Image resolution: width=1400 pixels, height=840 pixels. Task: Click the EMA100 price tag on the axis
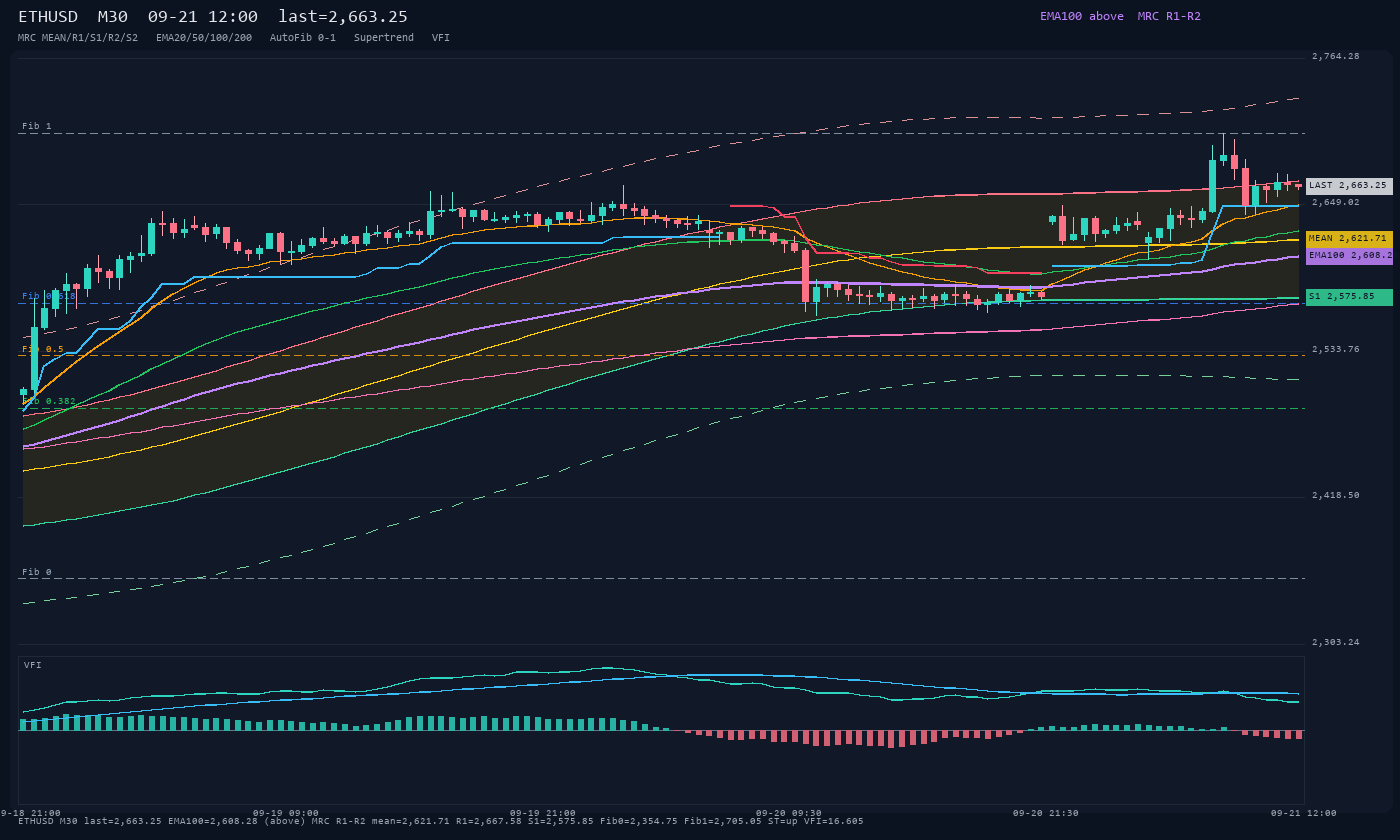[1349, 256]
